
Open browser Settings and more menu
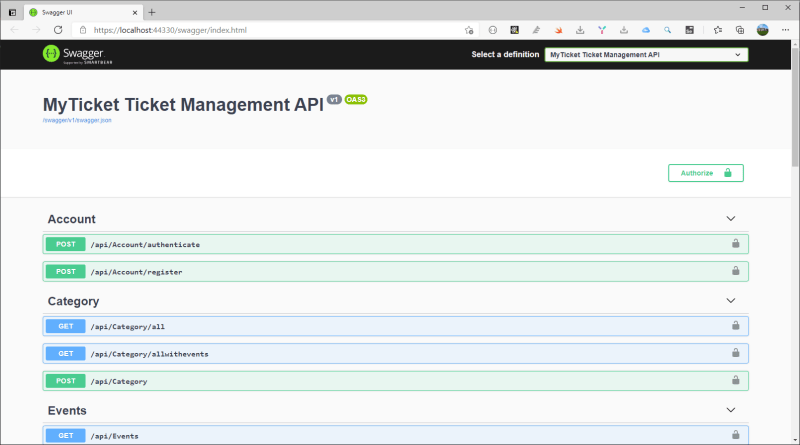click(x=785, y=30)
